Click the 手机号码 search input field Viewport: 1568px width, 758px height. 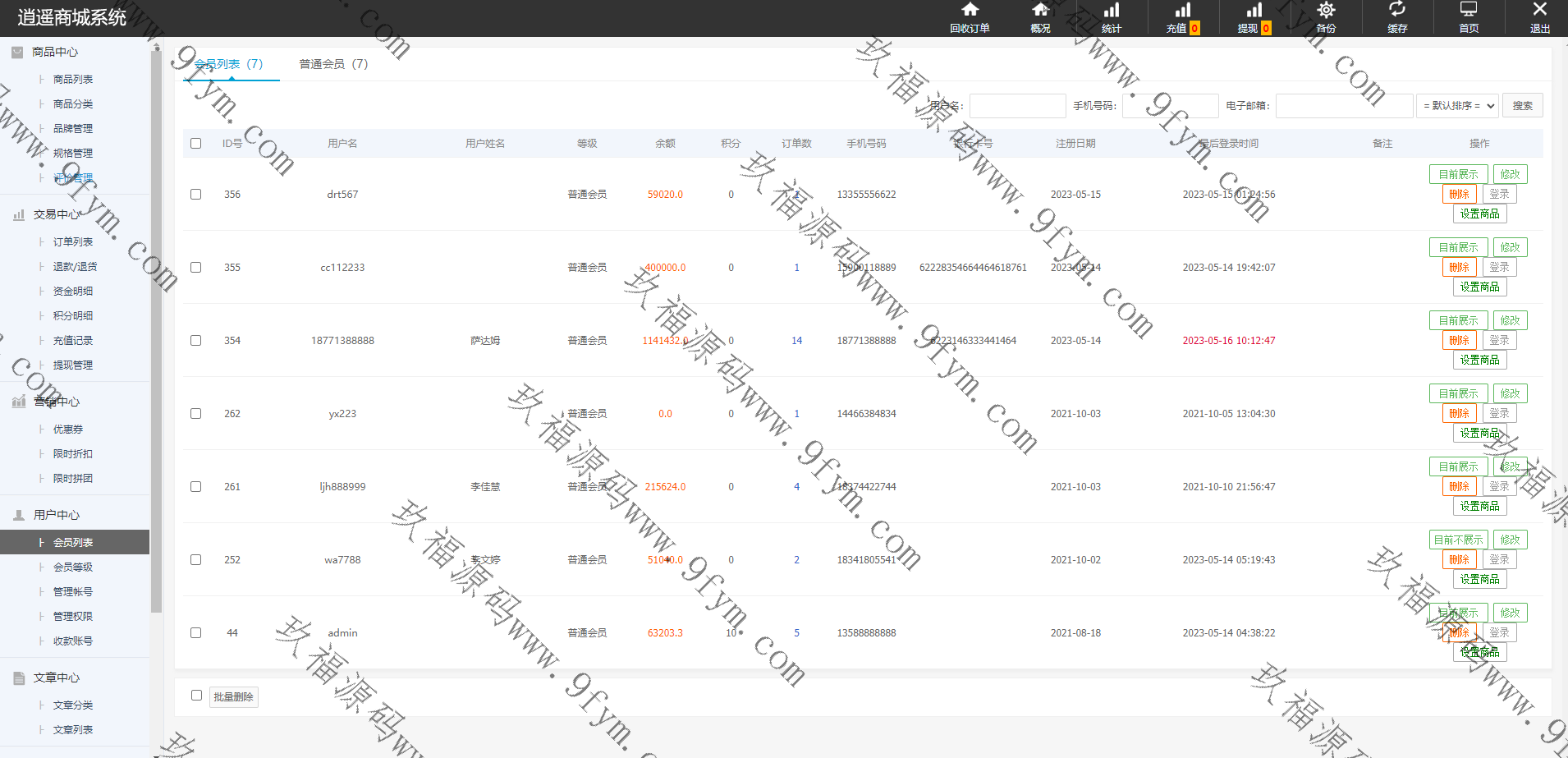tap(1170, 106)
